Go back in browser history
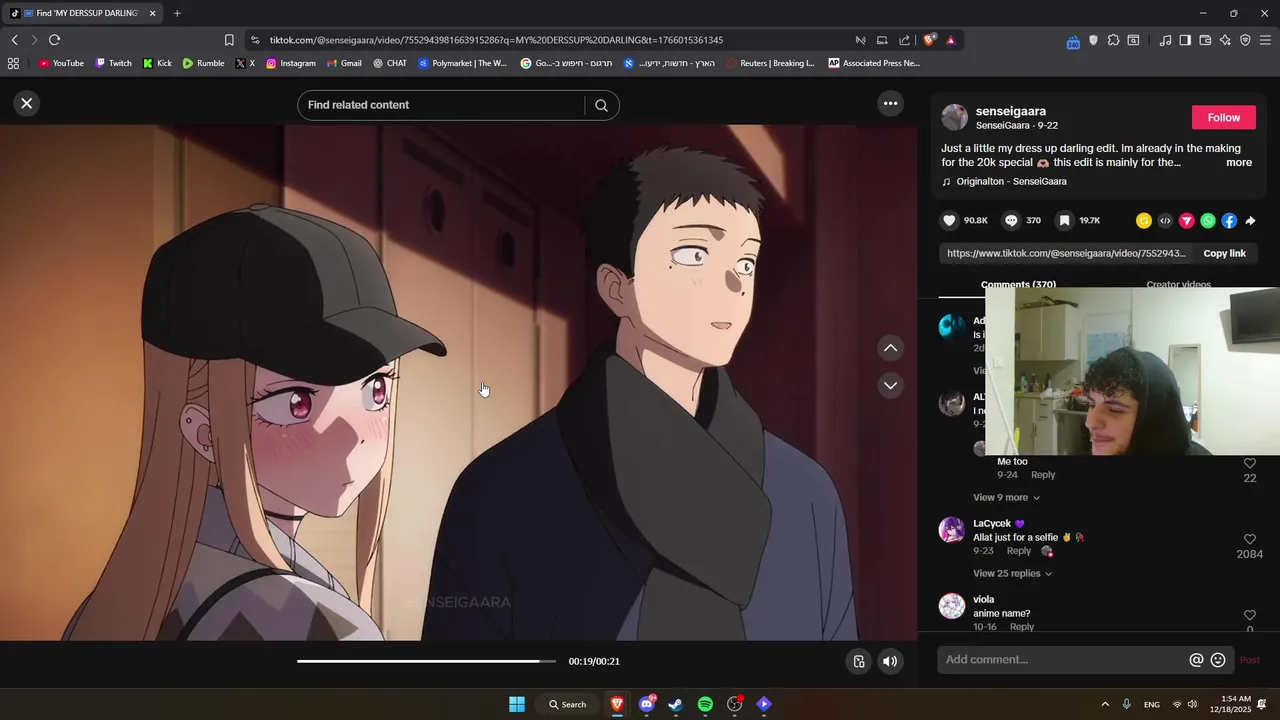The width and height of the screenshot is (1280, 720). pyautogui.click(x=14, y=40)
